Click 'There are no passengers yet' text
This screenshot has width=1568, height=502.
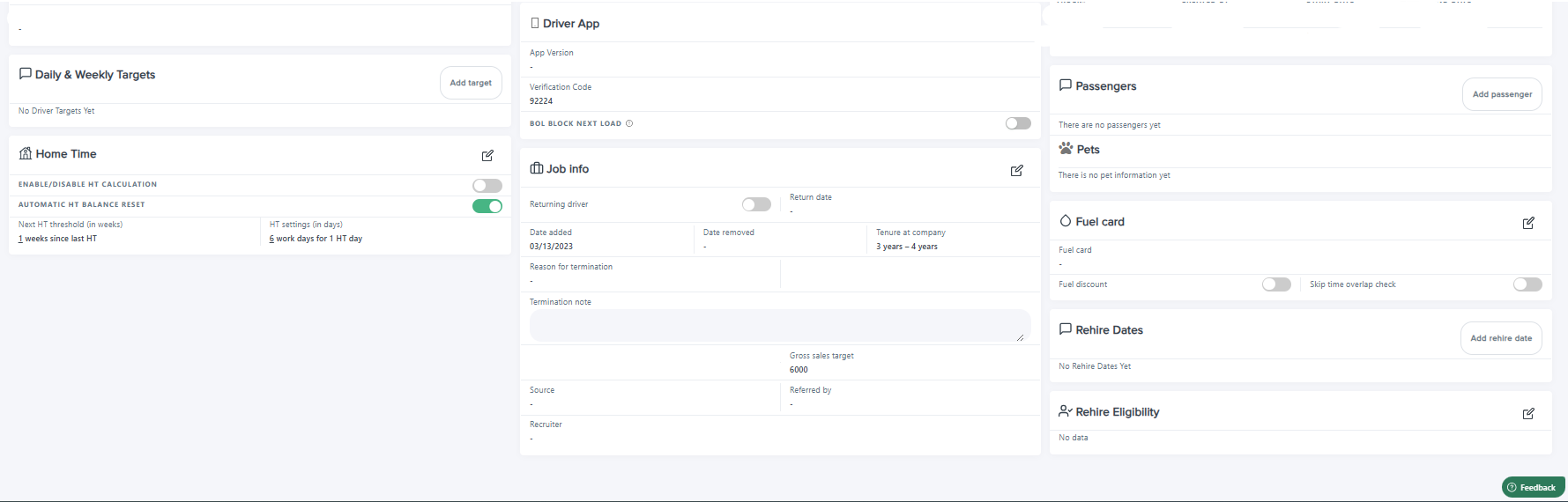pos(1110,125)
